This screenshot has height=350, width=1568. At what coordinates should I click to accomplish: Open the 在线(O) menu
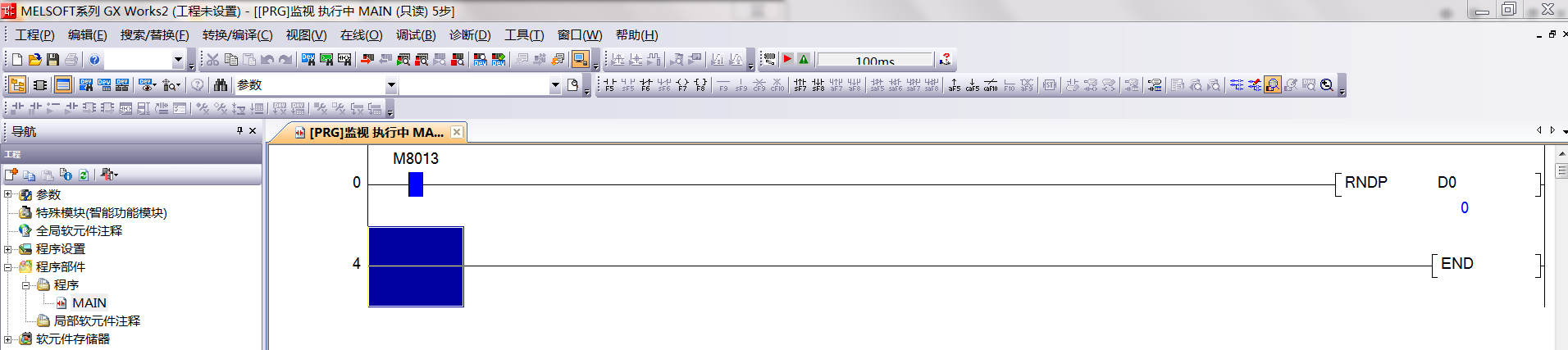(x=361, y=35)
